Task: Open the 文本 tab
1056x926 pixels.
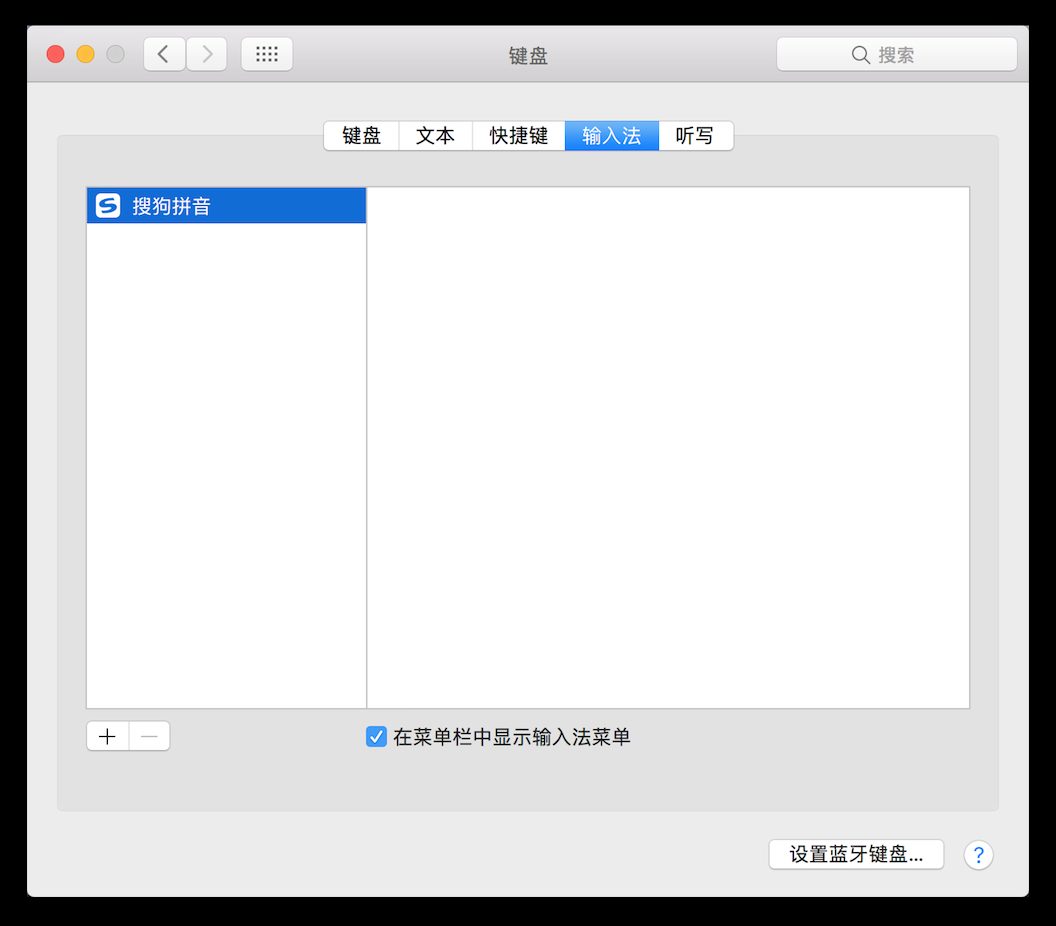Action: tap(435, 136)
